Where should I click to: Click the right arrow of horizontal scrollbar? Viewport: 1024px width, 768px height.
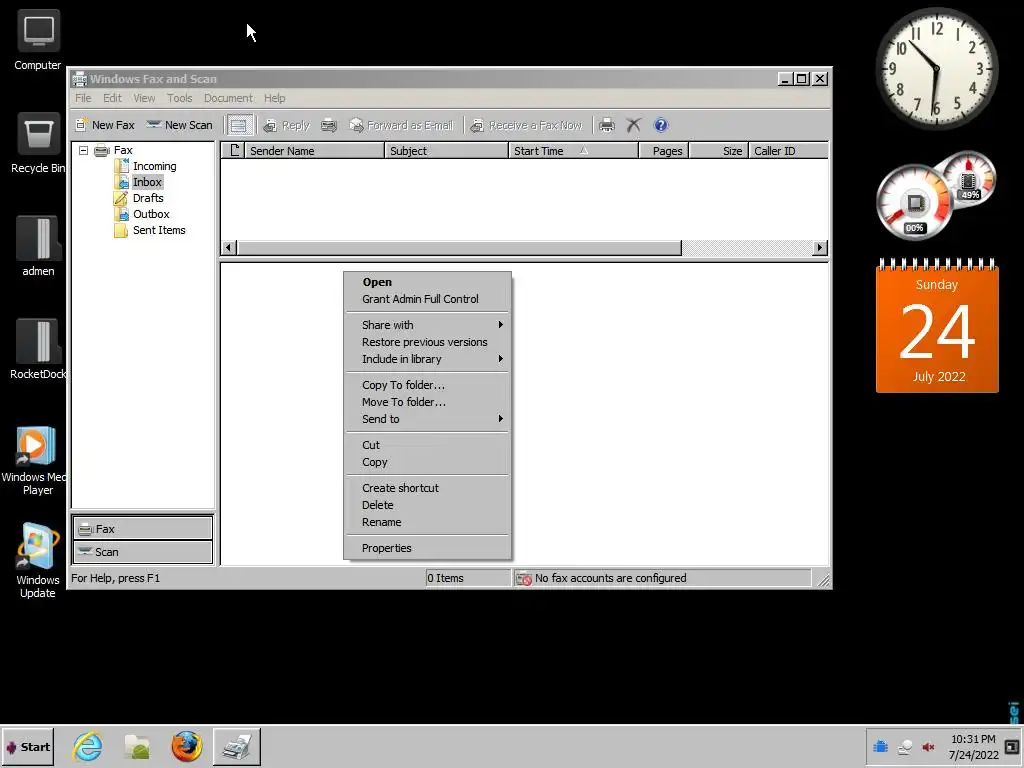820,248
